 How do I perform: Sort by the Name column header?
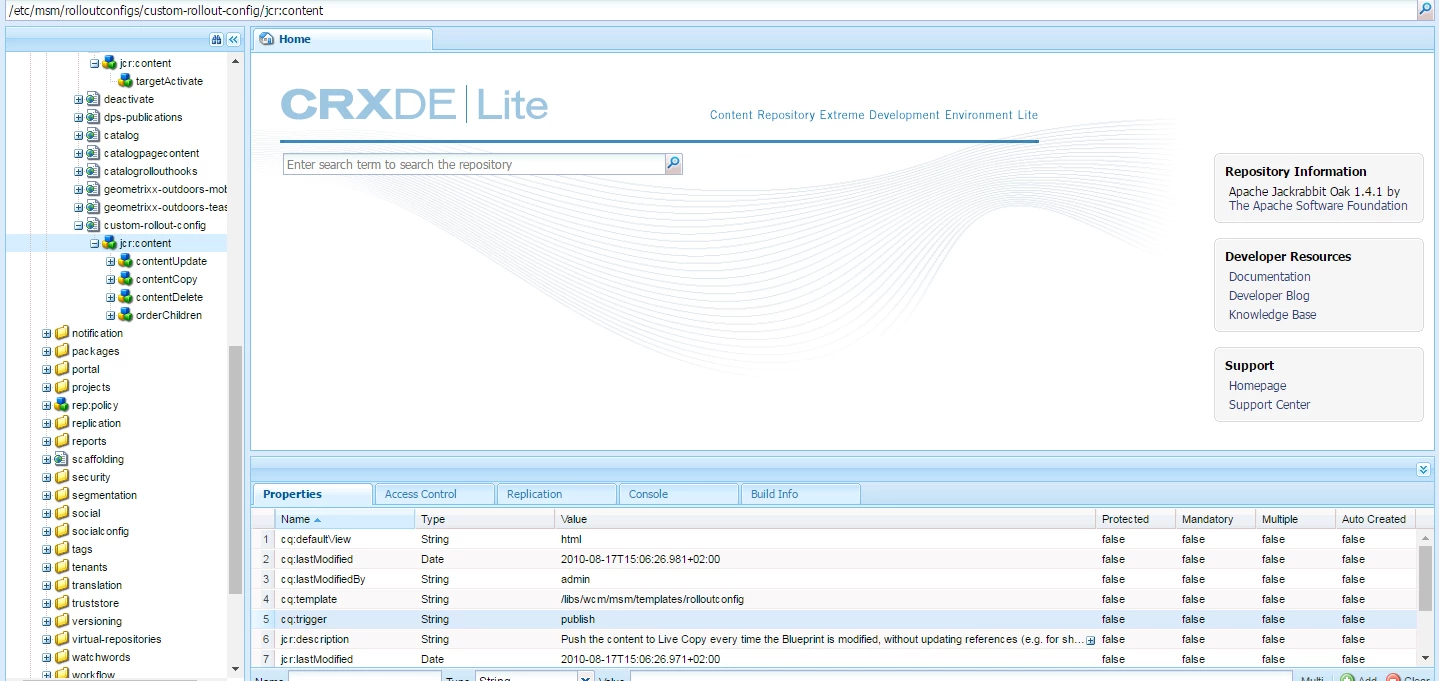pyautogui.click(x=344, y=519)
